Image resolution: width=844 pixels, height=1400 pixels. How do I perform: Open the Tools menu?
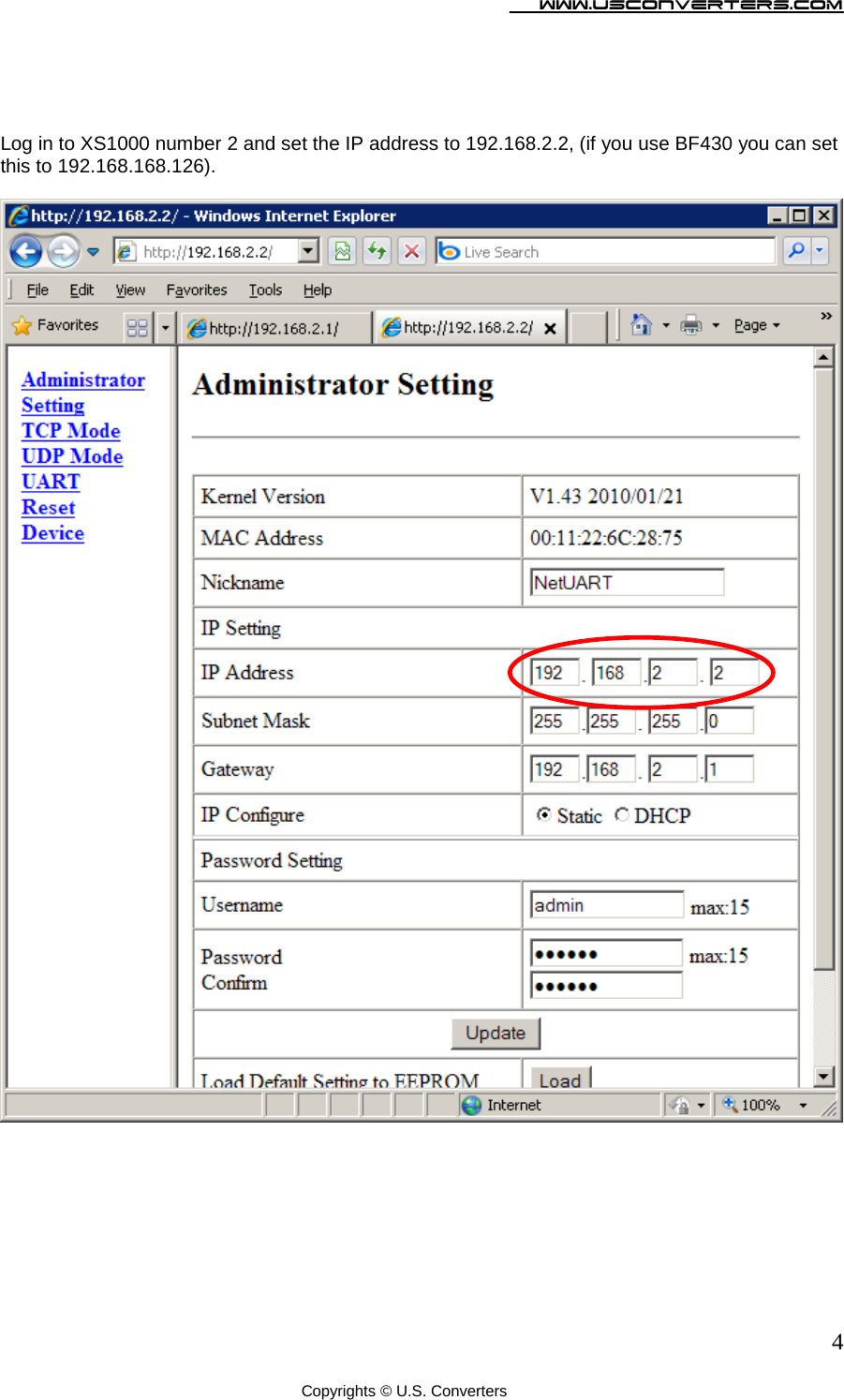tap(265, 290)
